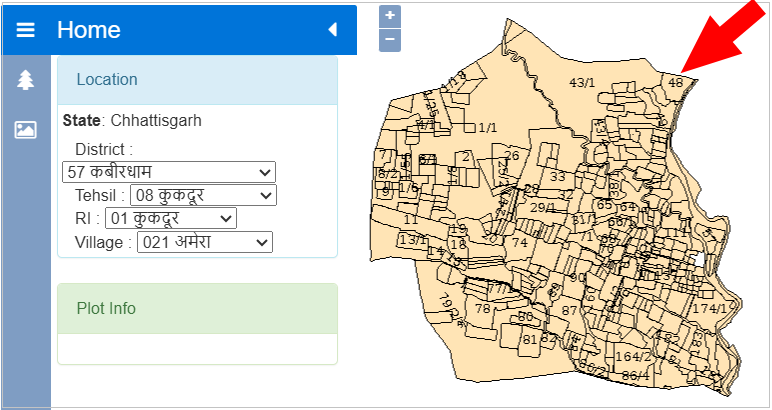Open the District dropdown
This screenshot has height=410, width=772.
pyautogui.click(x=169, y=172)
